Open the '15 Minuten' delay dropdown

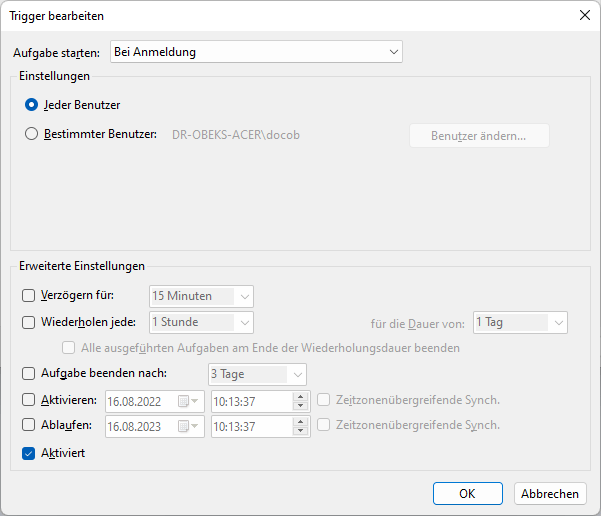(x=201, y=296)
